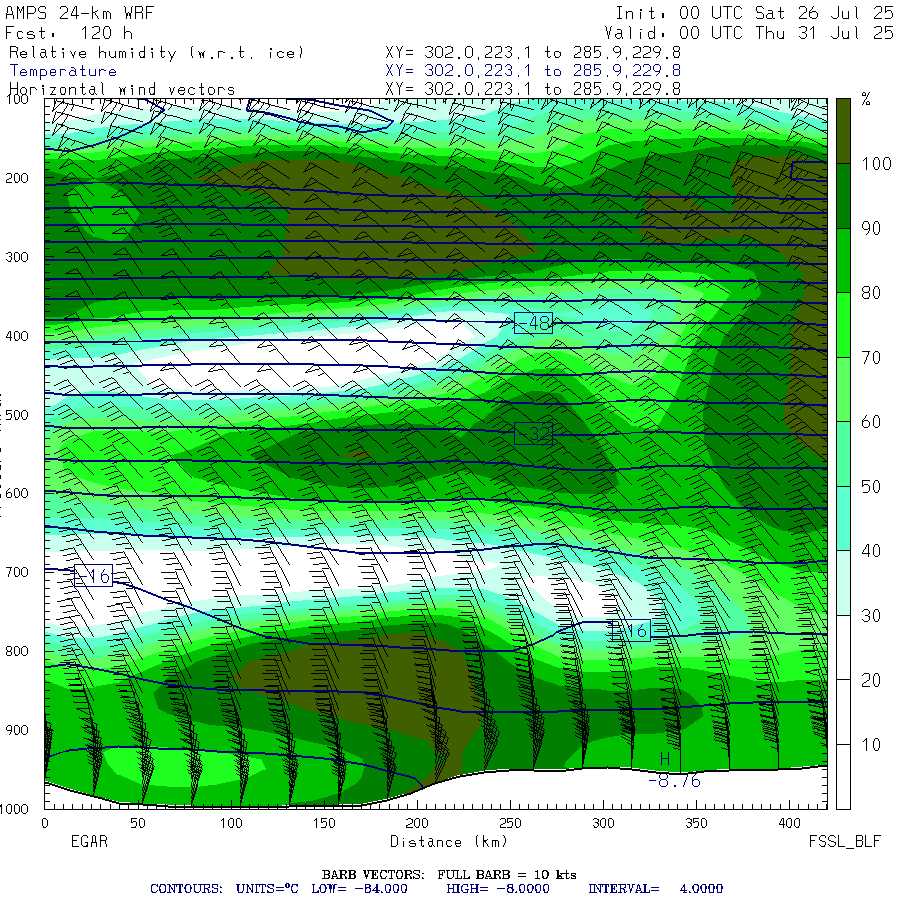Viewport: 900px width, 900px height.
Task: Click the '-8.76' maximum temperature value
Action: click(674, 781)
